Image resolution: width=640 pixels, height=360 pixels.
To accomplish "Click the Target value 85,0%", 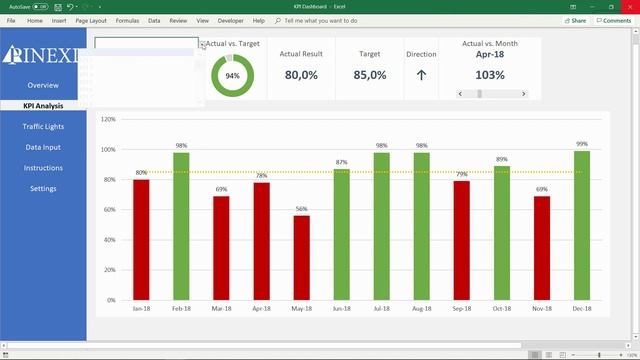I will pos(370,75).
